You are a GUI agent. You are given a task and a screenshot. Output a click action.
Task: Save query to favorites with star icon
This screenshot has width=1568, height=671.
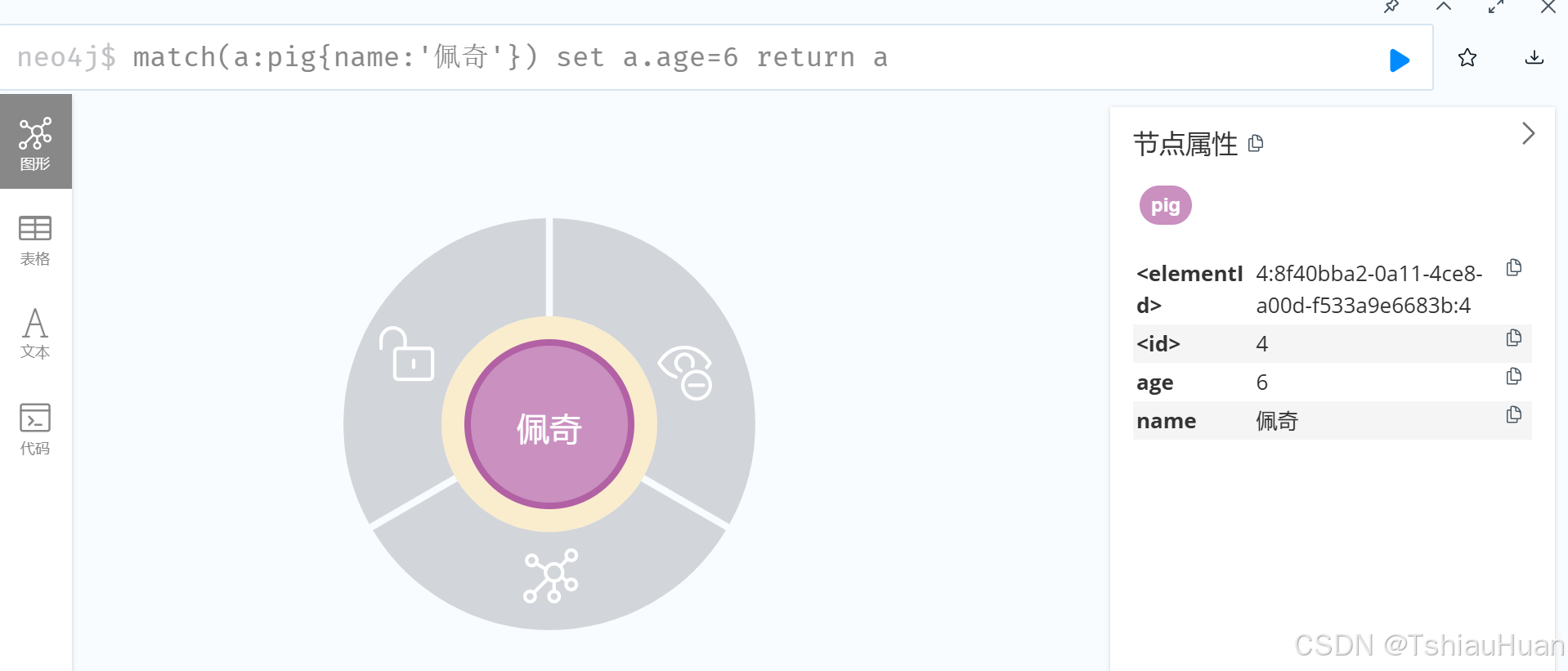coord(1467,57)
